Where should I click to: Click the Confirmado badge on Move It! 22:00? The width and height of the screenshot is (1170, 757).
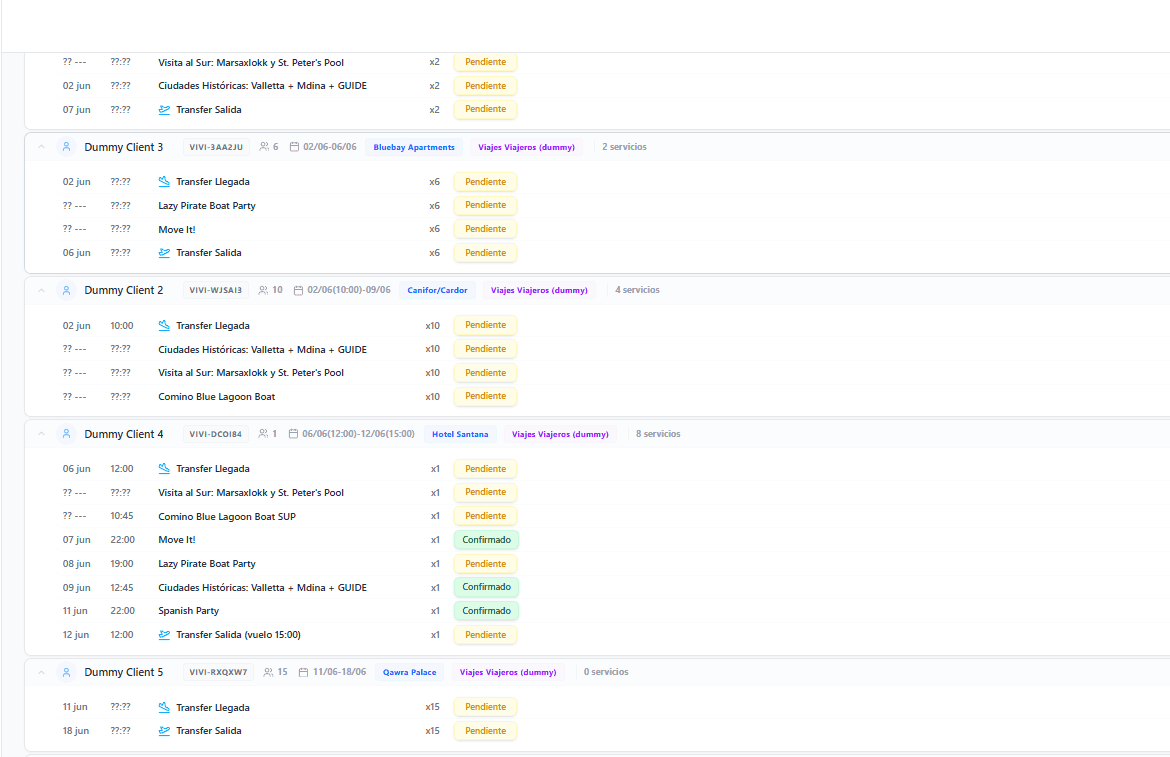[x=486, y=540]
